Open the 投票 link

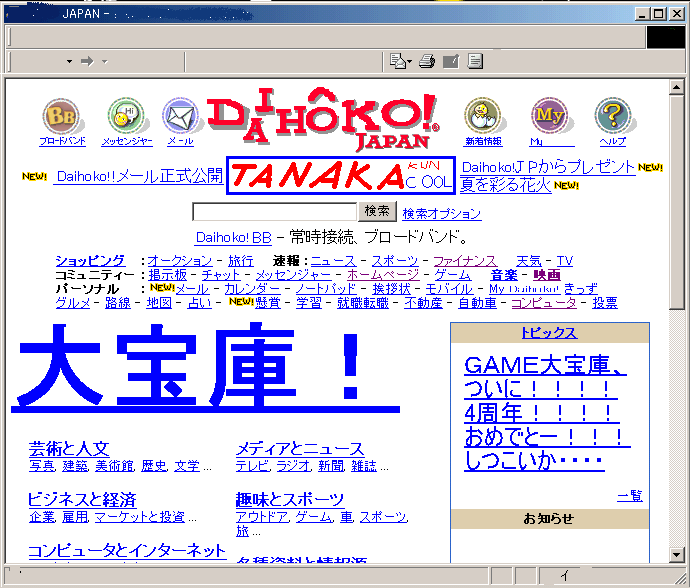tap(605, 303)
